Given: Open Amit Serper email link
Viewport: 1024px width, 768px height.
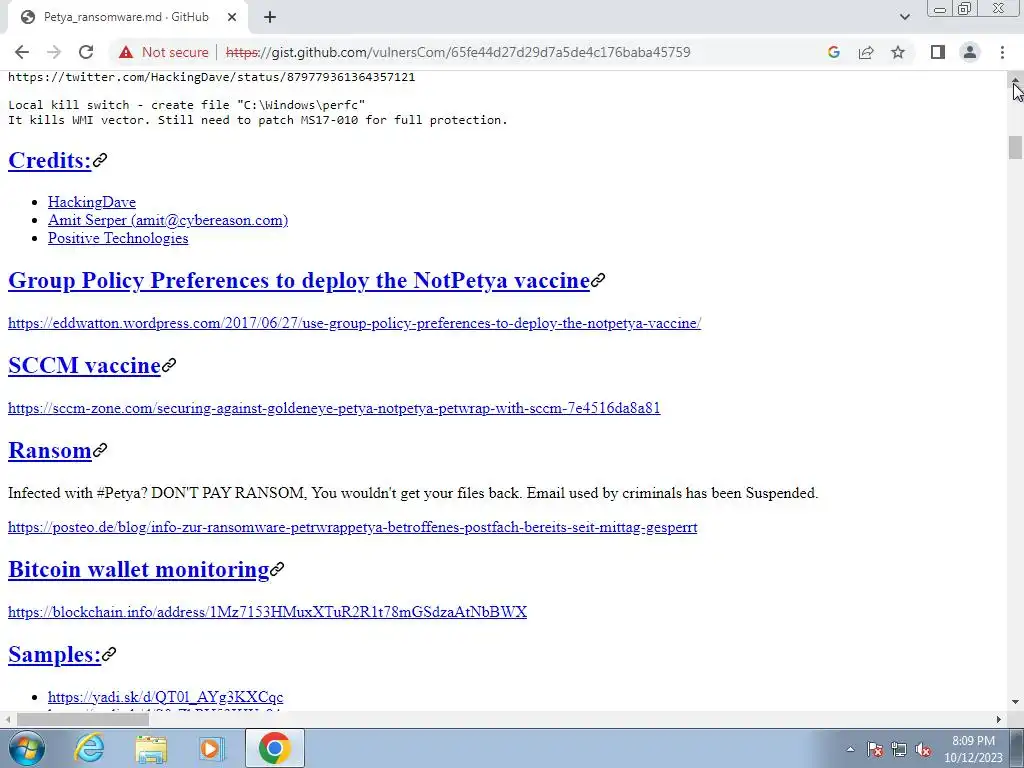Looking at the screenshot, I should [168, 220].
